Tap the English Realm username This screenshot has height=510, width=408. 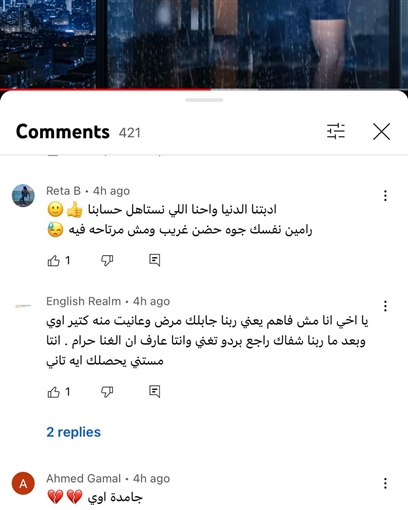(83, 301)
